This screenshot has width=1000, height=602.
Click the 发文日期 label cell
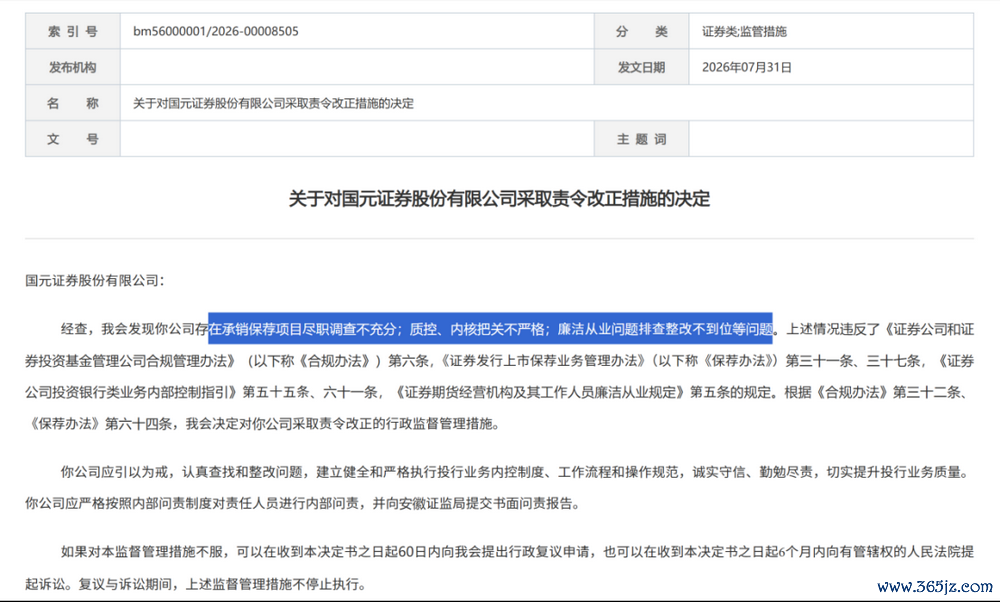642,67
